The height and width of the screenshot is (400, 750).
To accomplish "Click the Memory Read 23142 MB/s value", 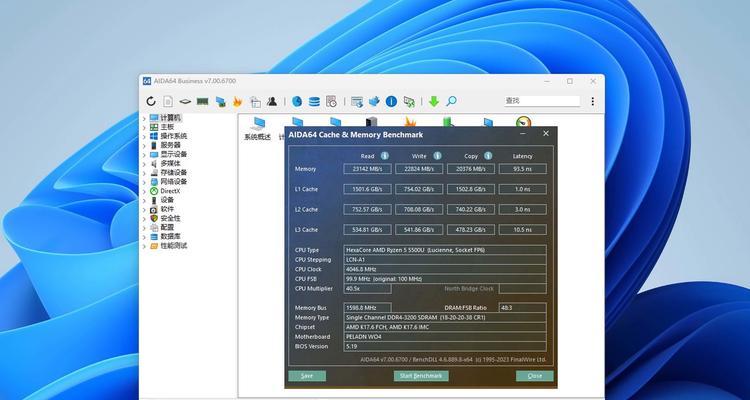I will (x=367, y=169).
